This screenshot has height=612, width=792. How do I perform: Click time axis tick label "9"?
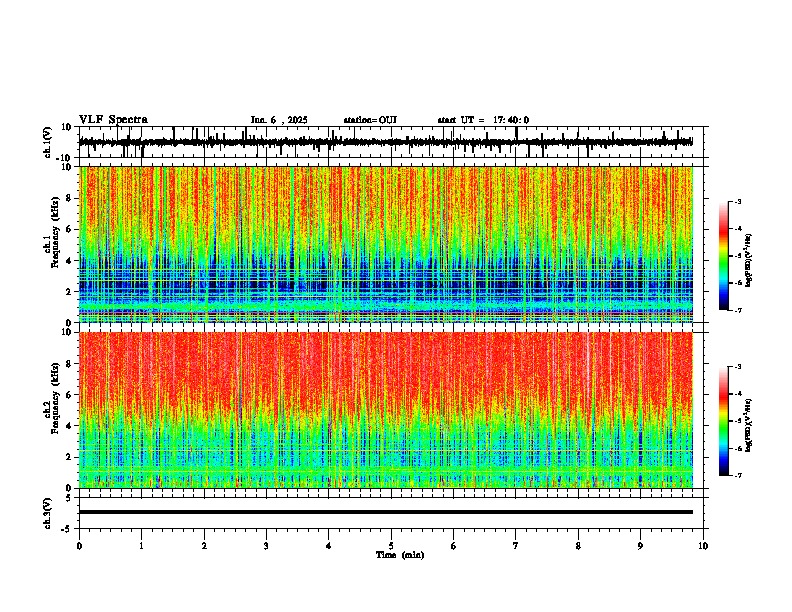(x=640, y=546)
